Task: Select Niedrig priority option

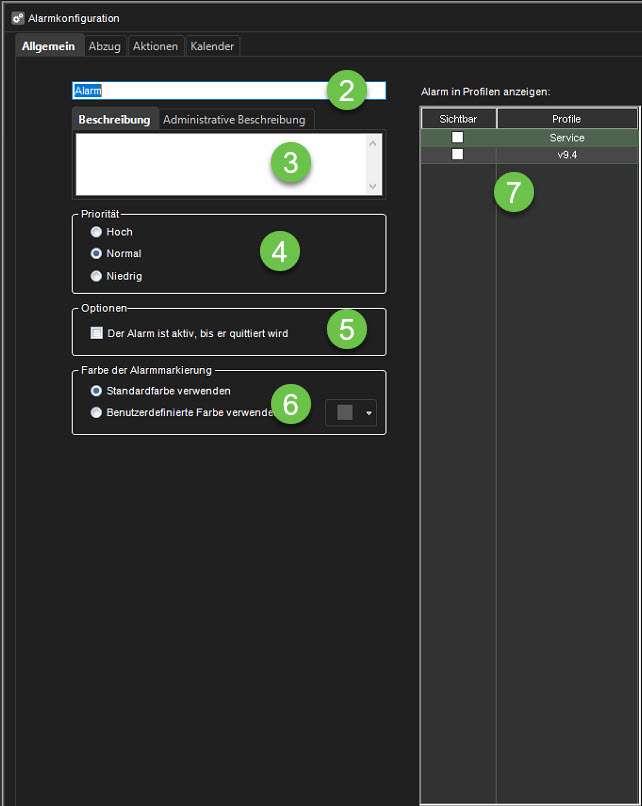Action: pos(96,276)
